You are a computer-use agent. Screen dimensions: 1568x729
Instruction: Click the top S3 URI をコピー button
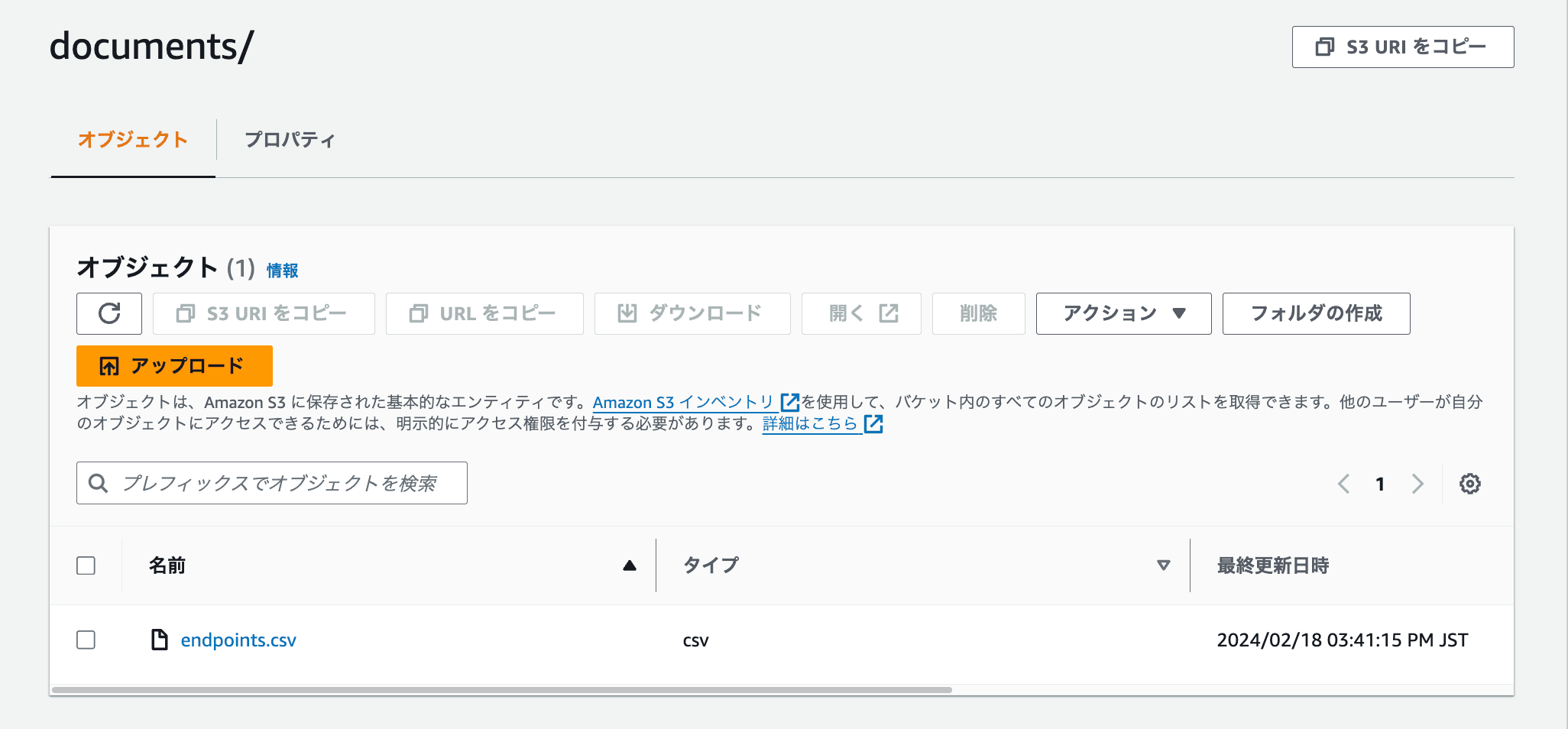1402,47
